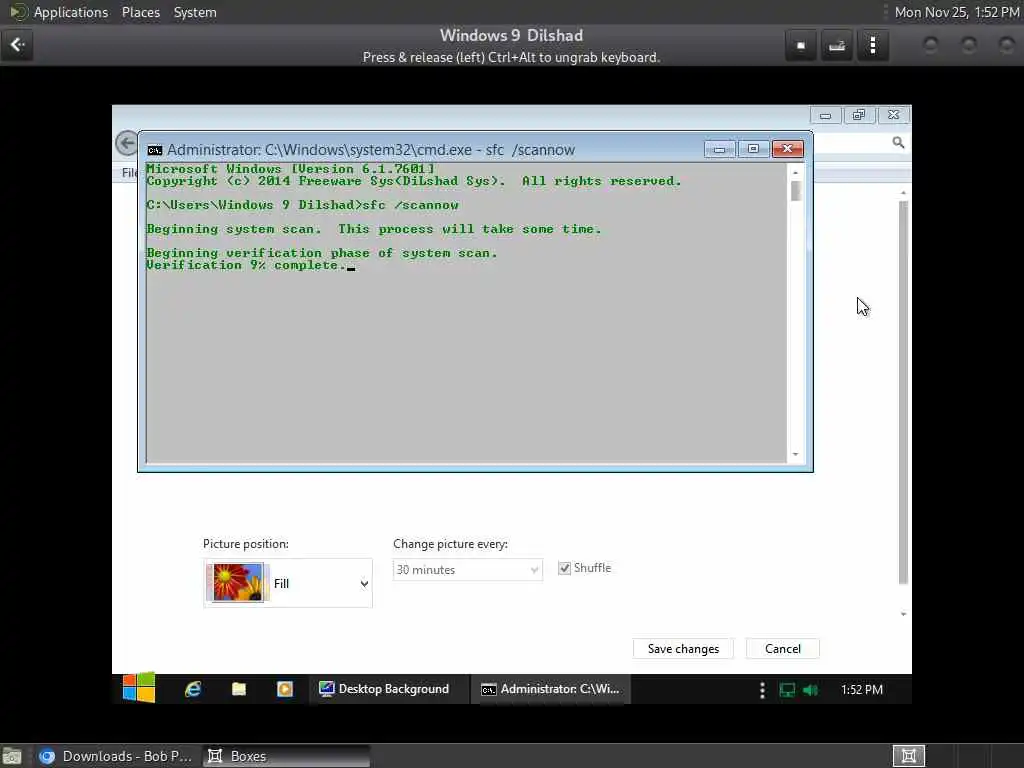Click the cmd window title bar icon
1024x768 pixels.
(x=154, y=150)
